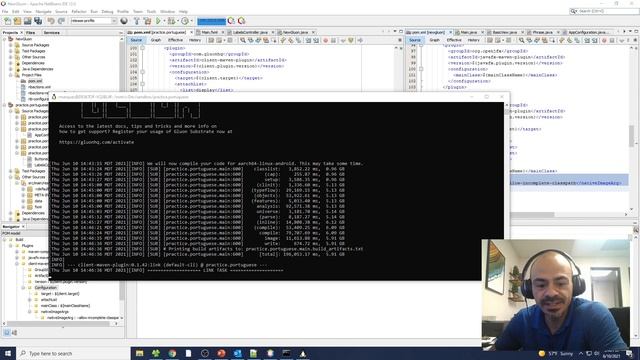Open the Window menu

tap(167, 11)
